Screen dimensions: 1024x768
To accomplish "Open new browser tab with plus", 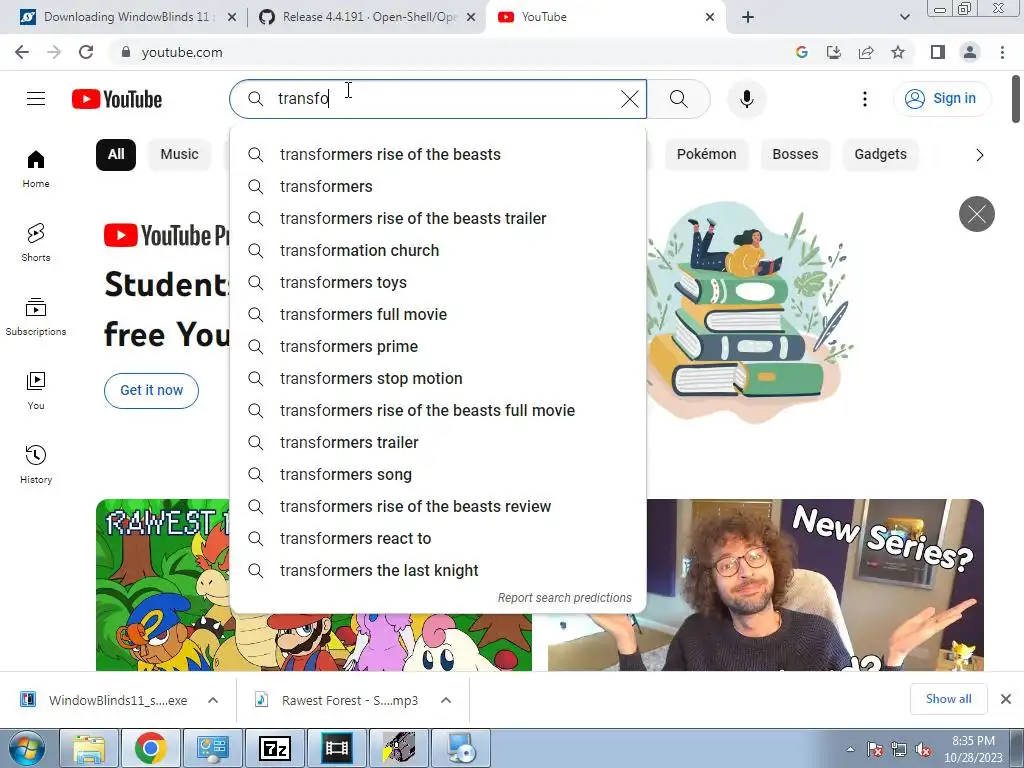I will point(748,17).
